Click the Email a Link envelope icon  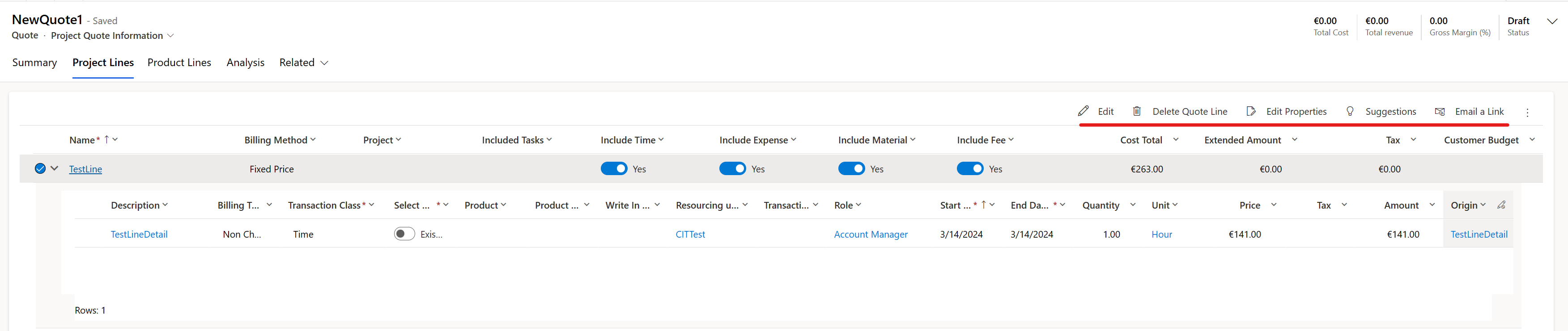click(x=1440, y=111)
